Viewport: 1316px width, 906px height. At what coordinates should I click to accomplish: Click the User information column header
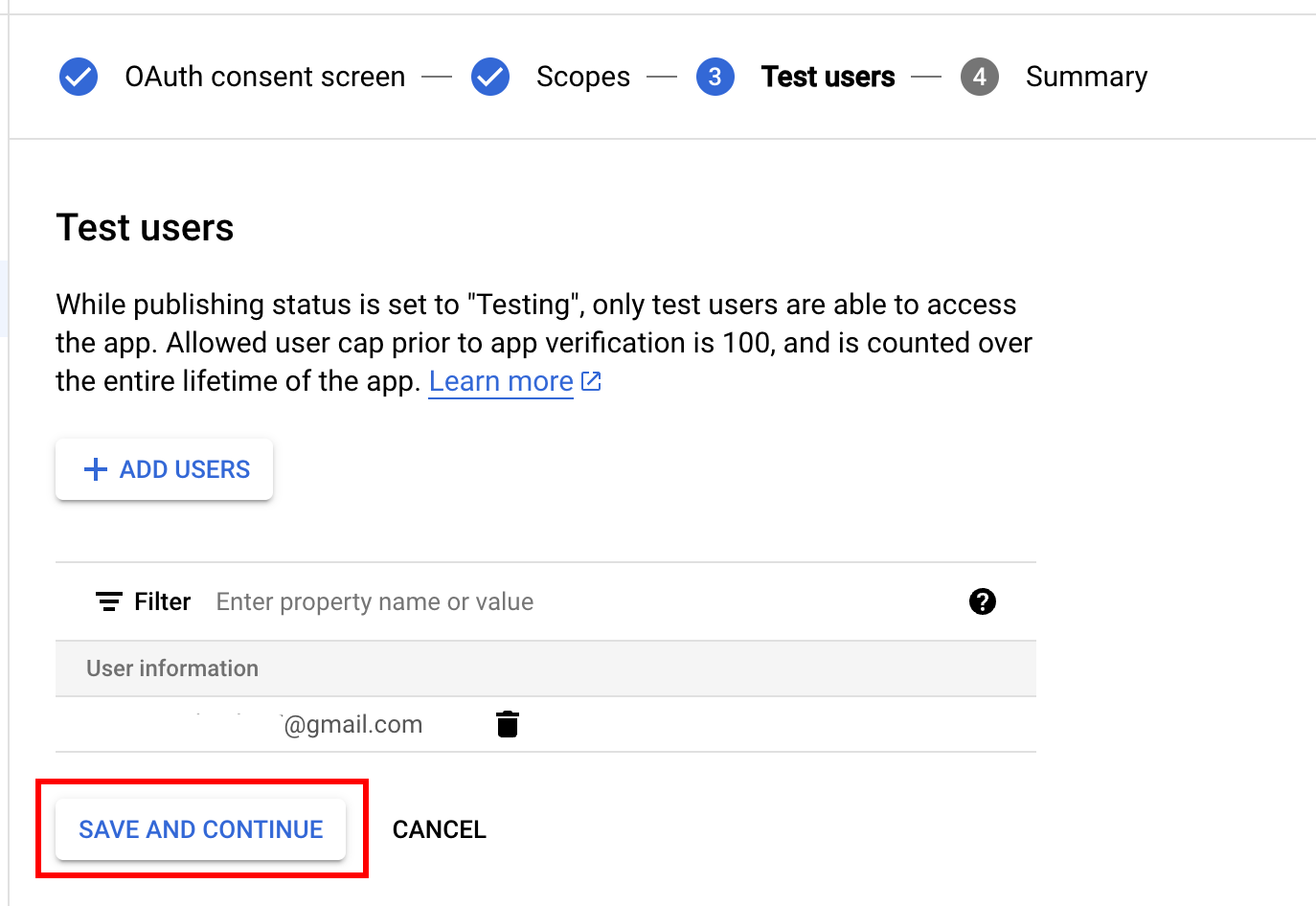coord(172,668)
